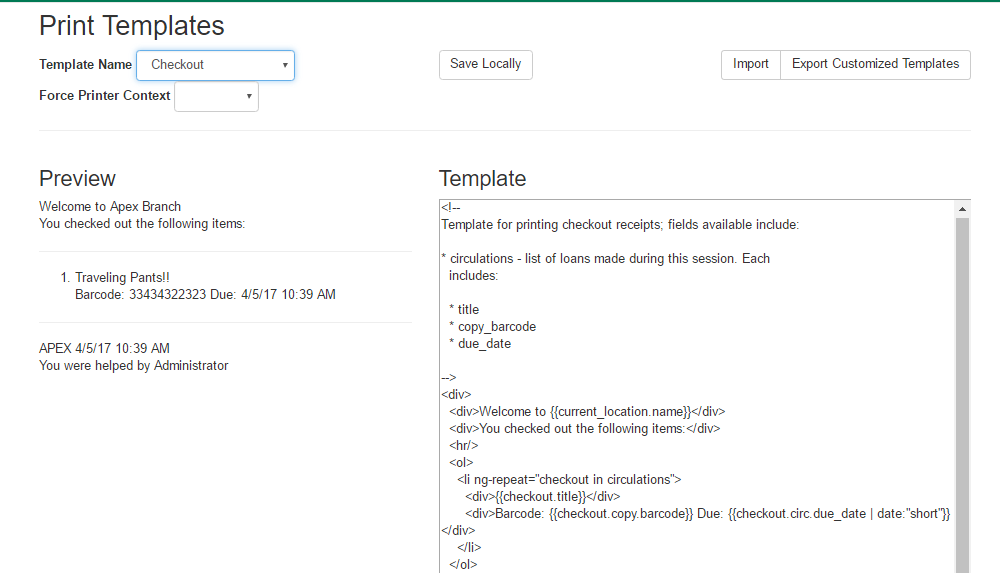This screenshot has width=1000, height=573.
Task: Click the Preview section heading
Action: 77,179
